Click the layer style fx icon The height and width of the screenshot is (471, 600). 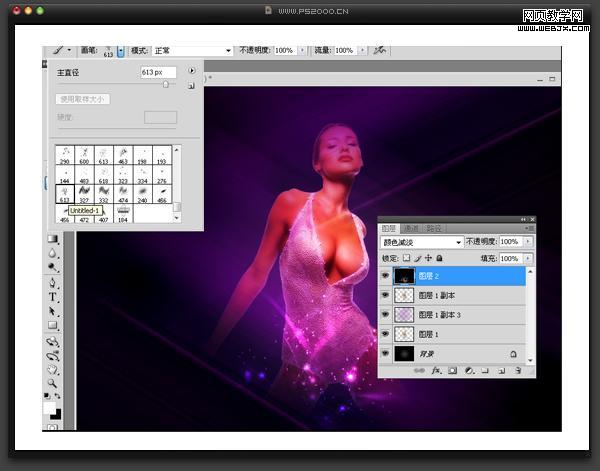tap(436, 370)
